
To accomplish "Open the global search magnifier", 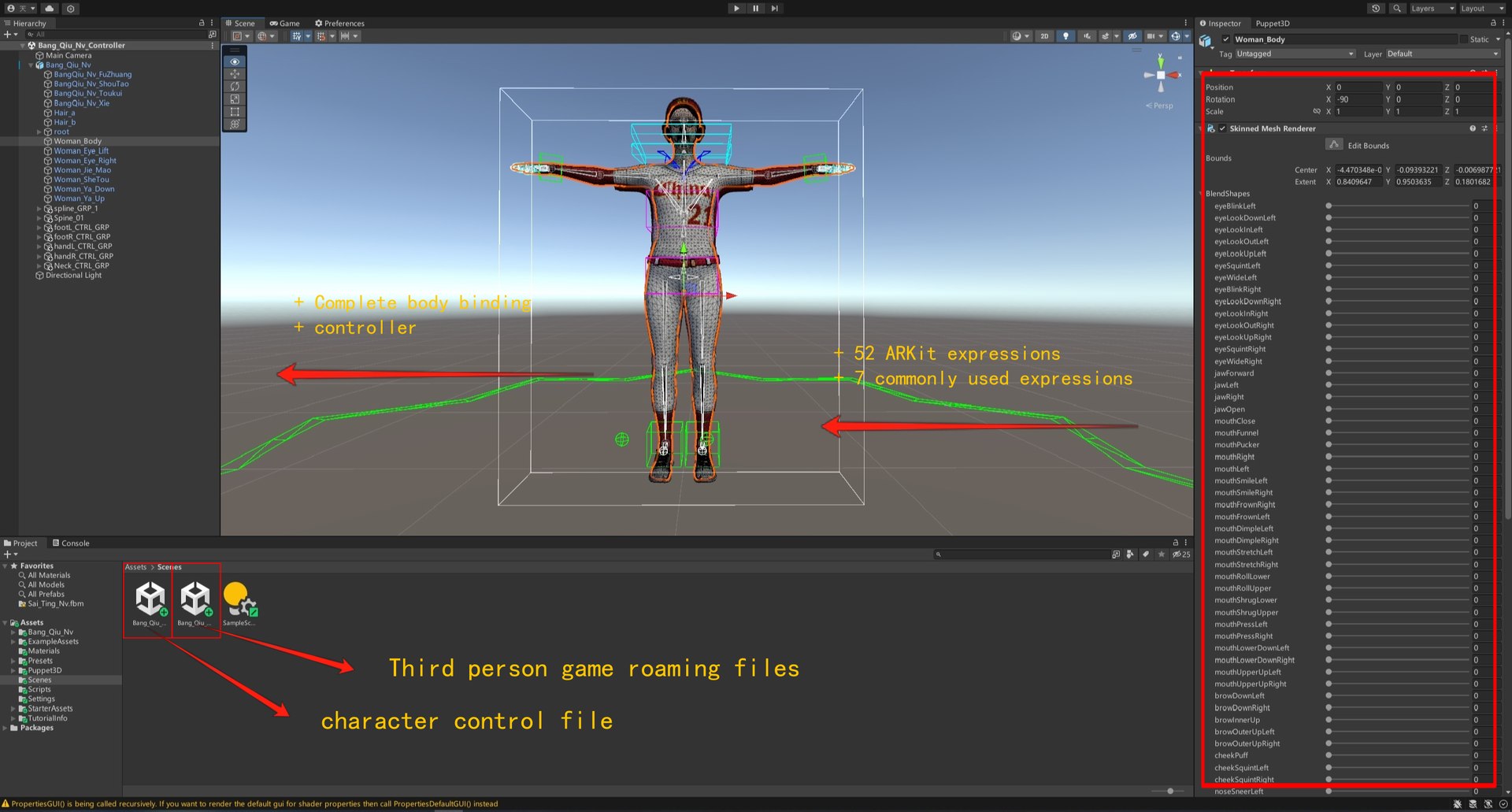I will 1396,8.
